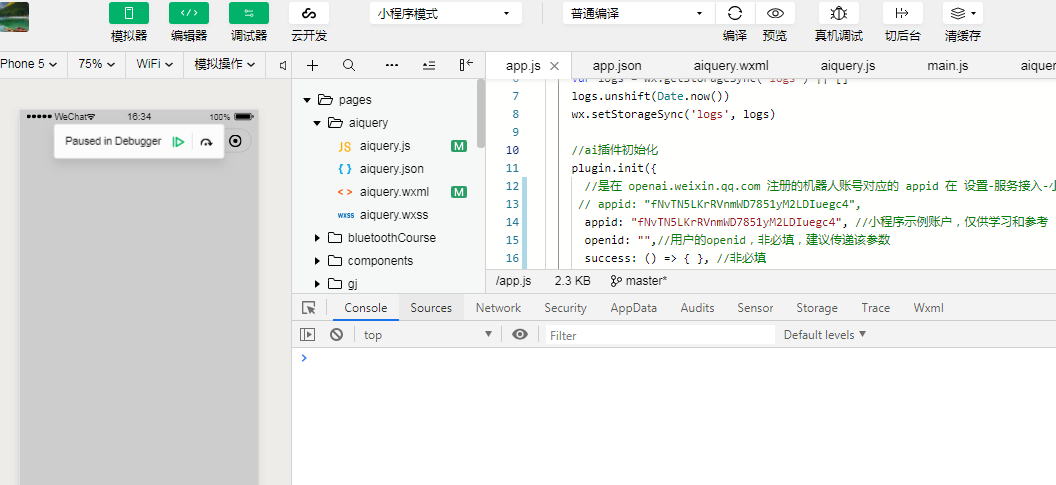This screenshot has width=1056, height=485.
Task: Toggle the console live expression eye
Action: [520, 334]
